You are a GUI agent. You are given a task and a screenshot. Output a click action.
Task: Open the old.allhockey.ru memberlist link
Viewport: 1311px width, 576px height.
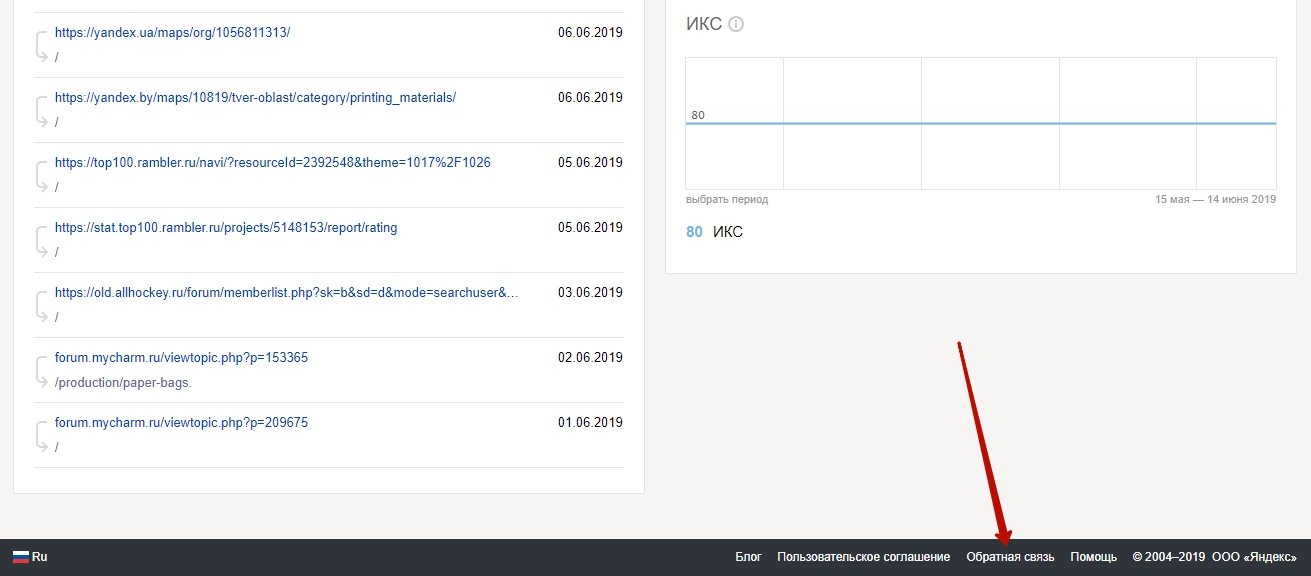tap(287, 292)
